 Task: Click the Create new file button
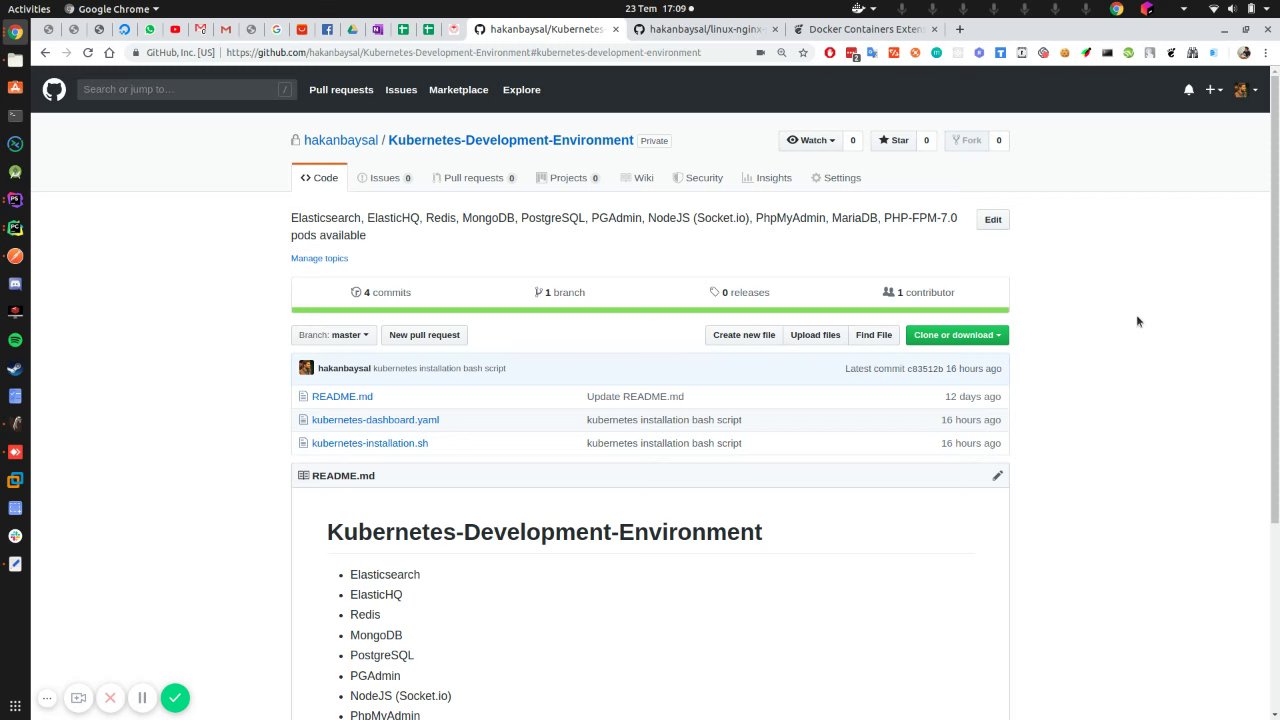744,335
